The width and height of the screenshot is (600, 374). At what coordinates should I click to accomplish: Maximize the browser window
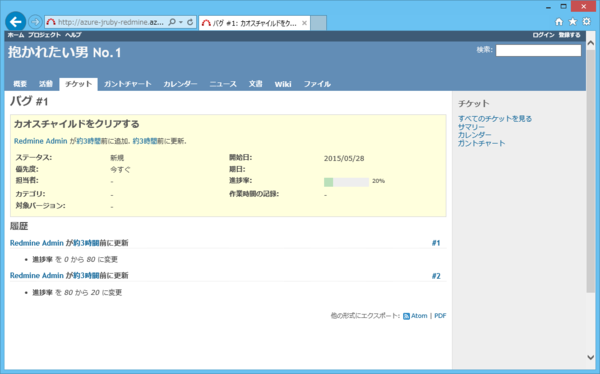(564, 7)
